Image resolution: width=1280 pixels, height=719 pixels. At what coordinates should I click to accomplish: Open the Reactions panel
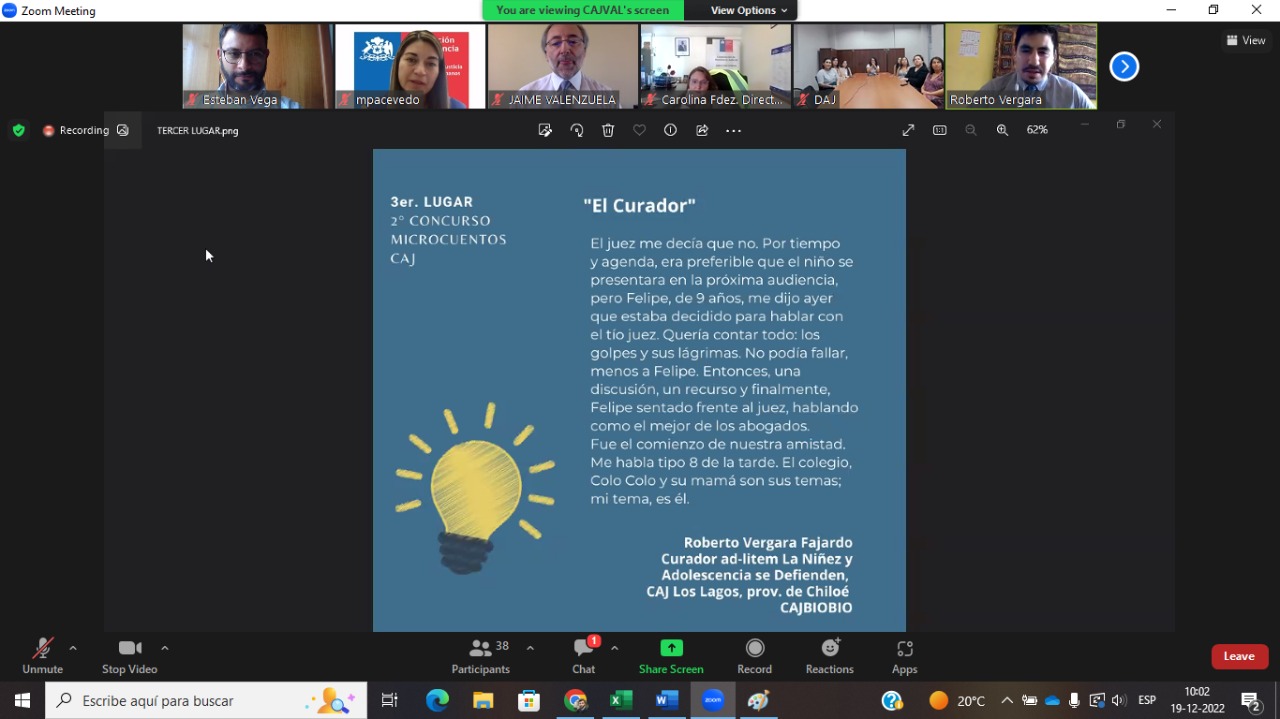coord(830,655)
